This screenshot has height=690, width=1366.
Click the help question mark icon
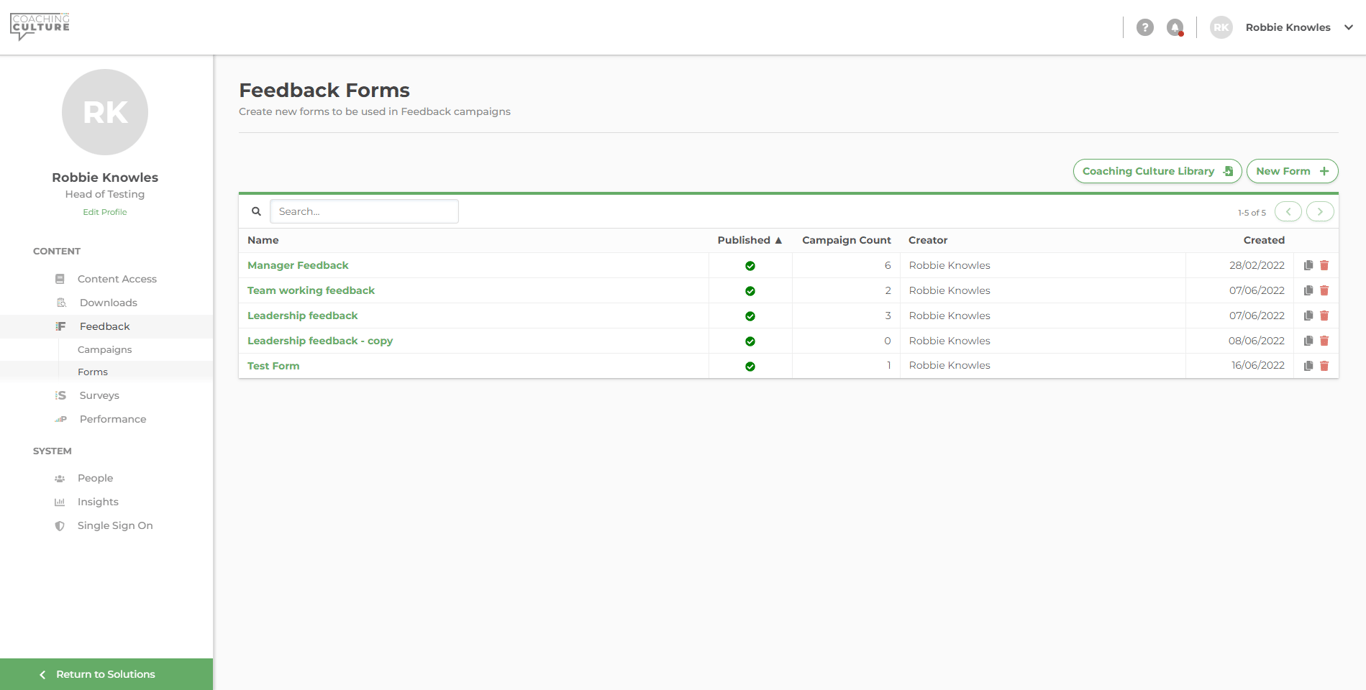1145,28
